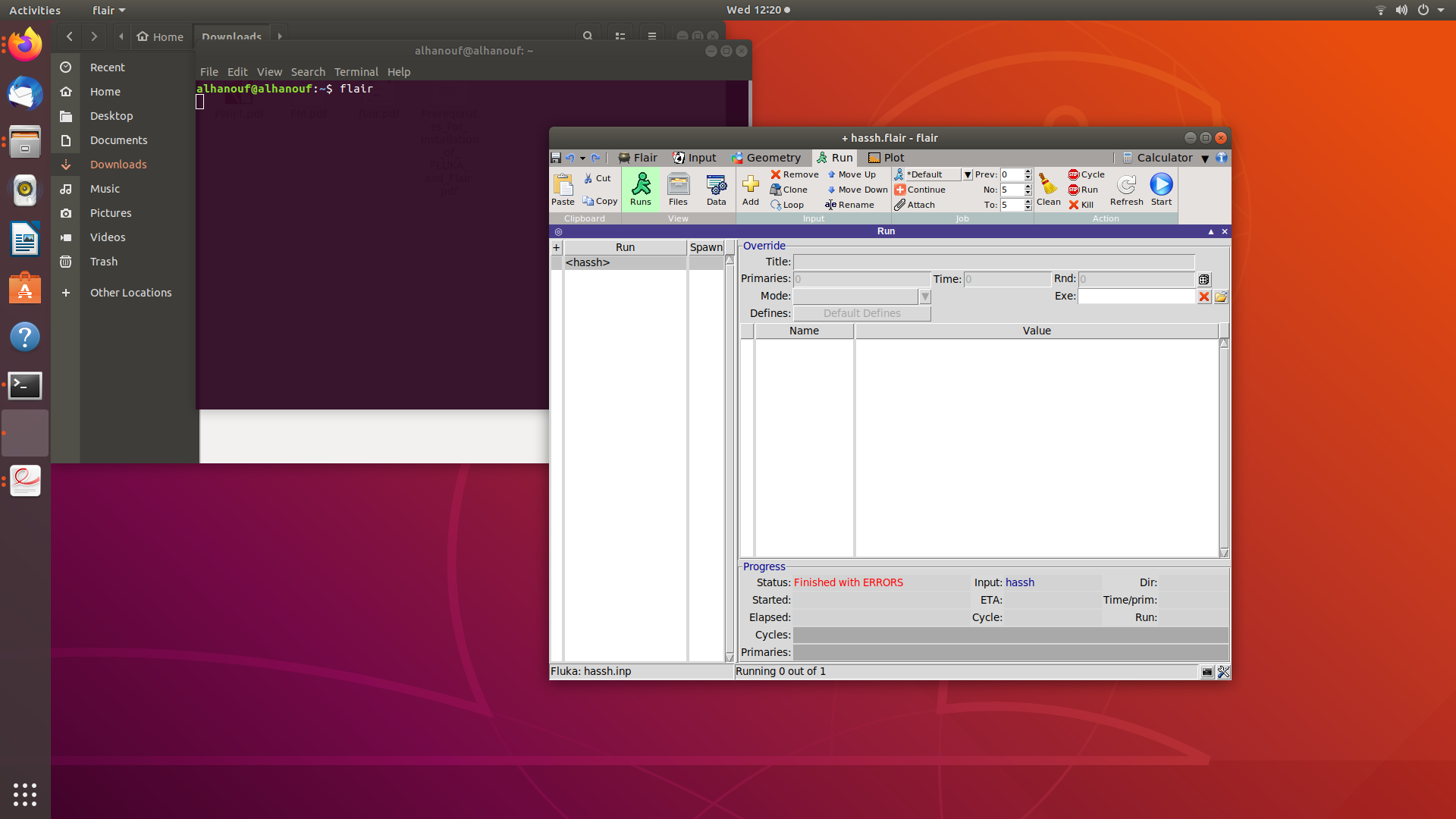1456x819 pixels.
Task: Clear the Exe field with red X
Action: coord(1203,297)
